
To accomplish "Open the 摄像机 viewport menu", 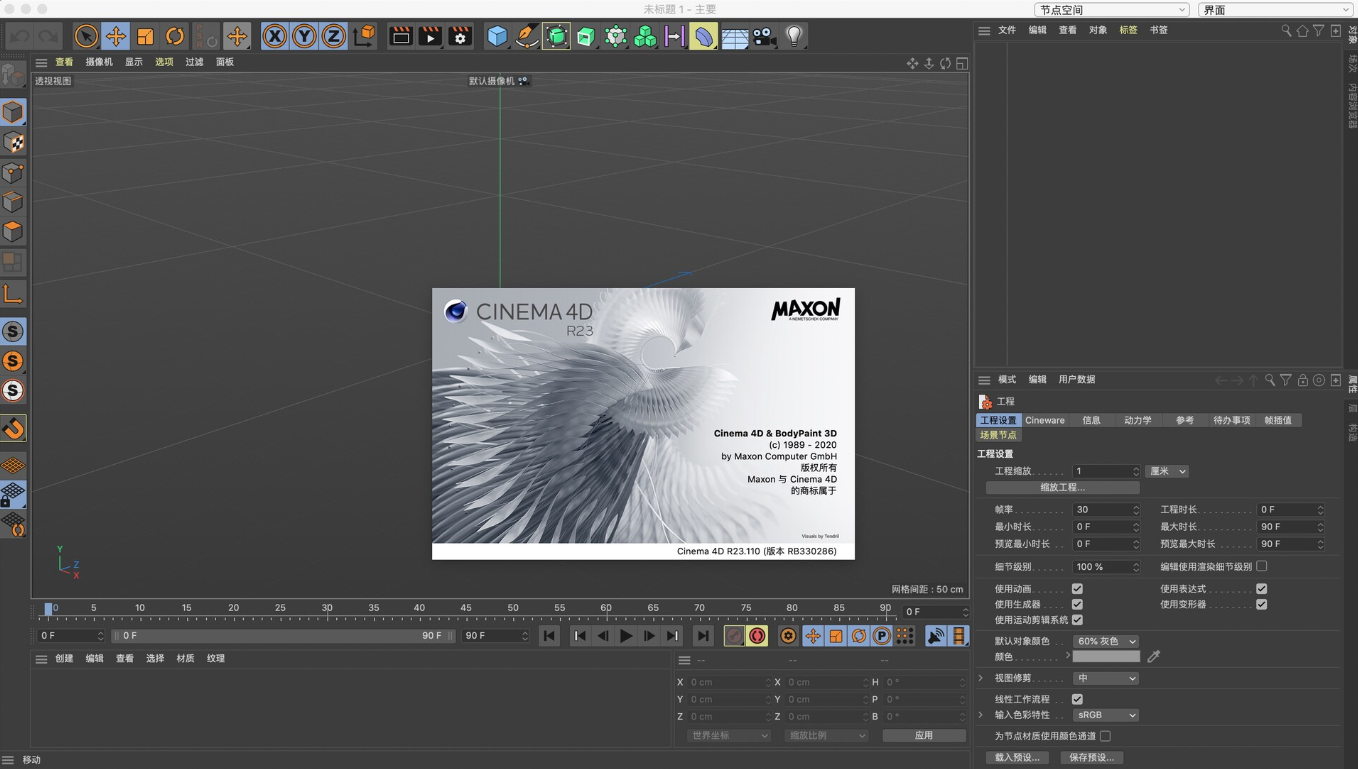I will click(x=98, y=62).
